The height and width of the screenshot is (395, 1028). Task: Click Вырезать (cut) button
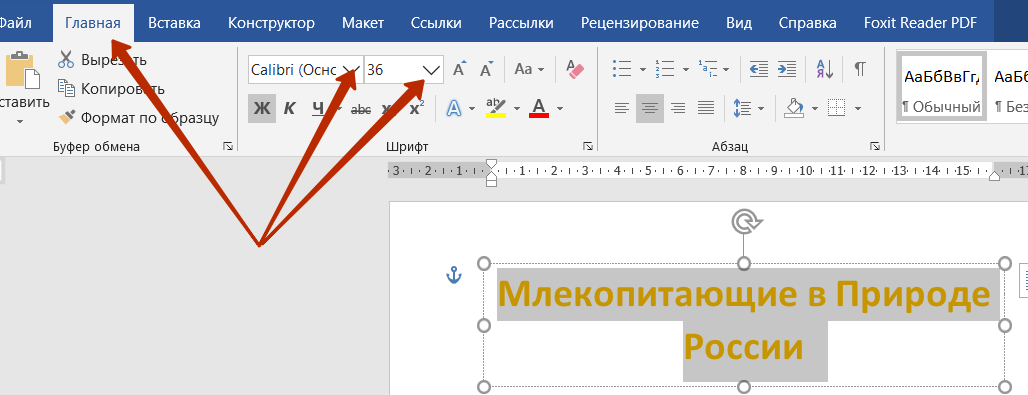click(x=102, y=60)
